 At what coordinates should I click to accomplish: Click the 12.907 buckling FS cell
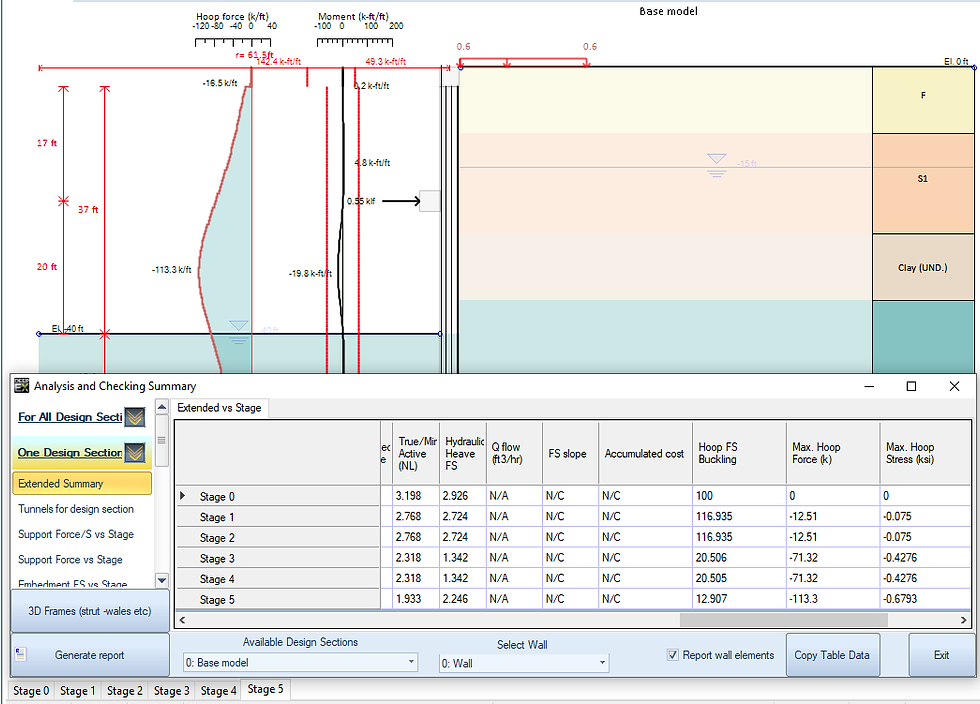739,598
